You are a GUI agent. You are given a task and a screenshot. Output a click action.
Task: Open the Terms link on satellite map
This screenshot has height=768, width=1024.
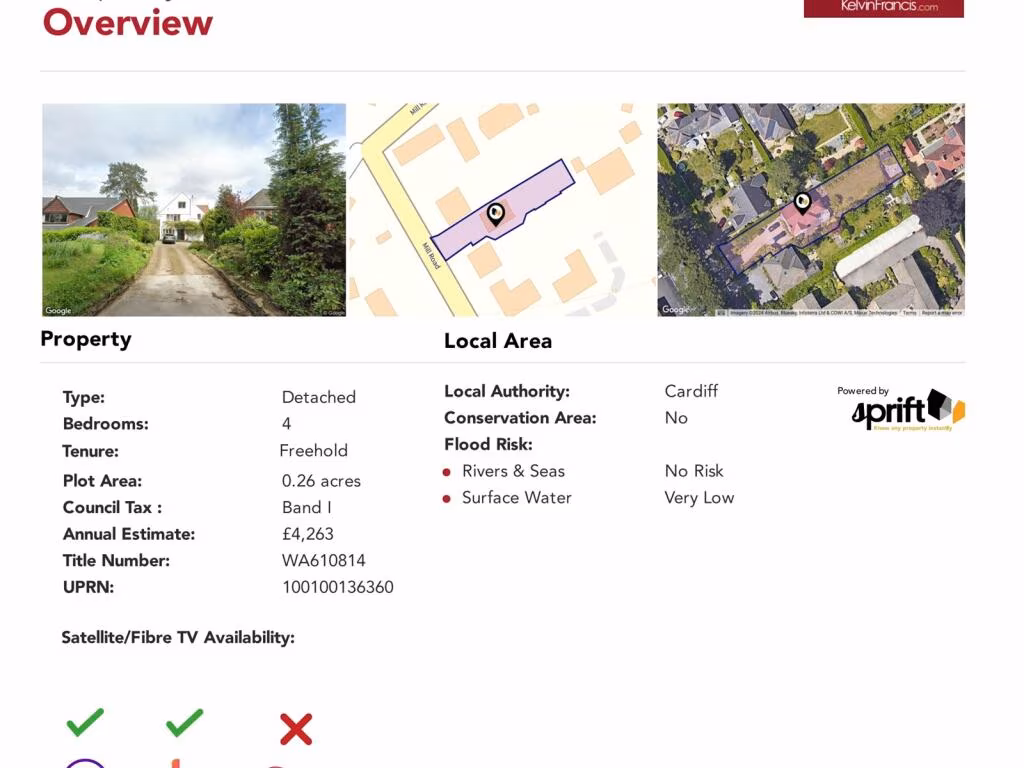click(x=909, y=313)
